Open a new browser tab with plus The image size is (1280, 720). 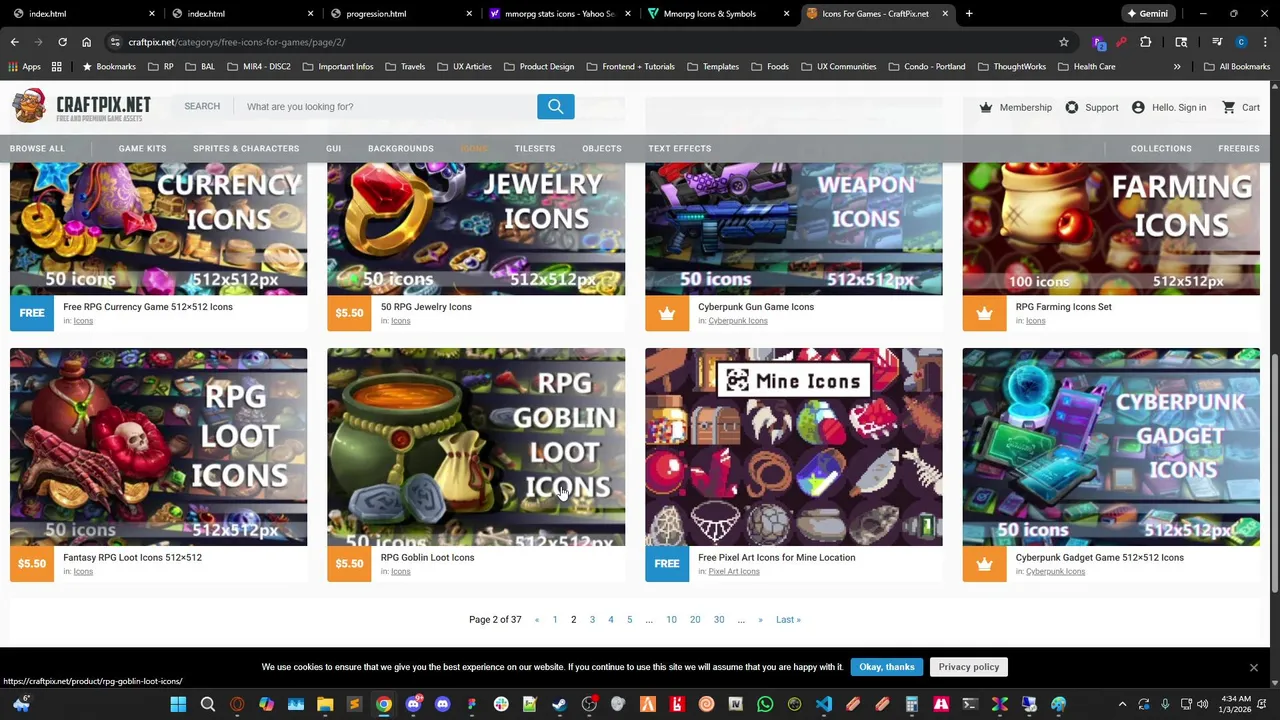click(x=969, y=14)
